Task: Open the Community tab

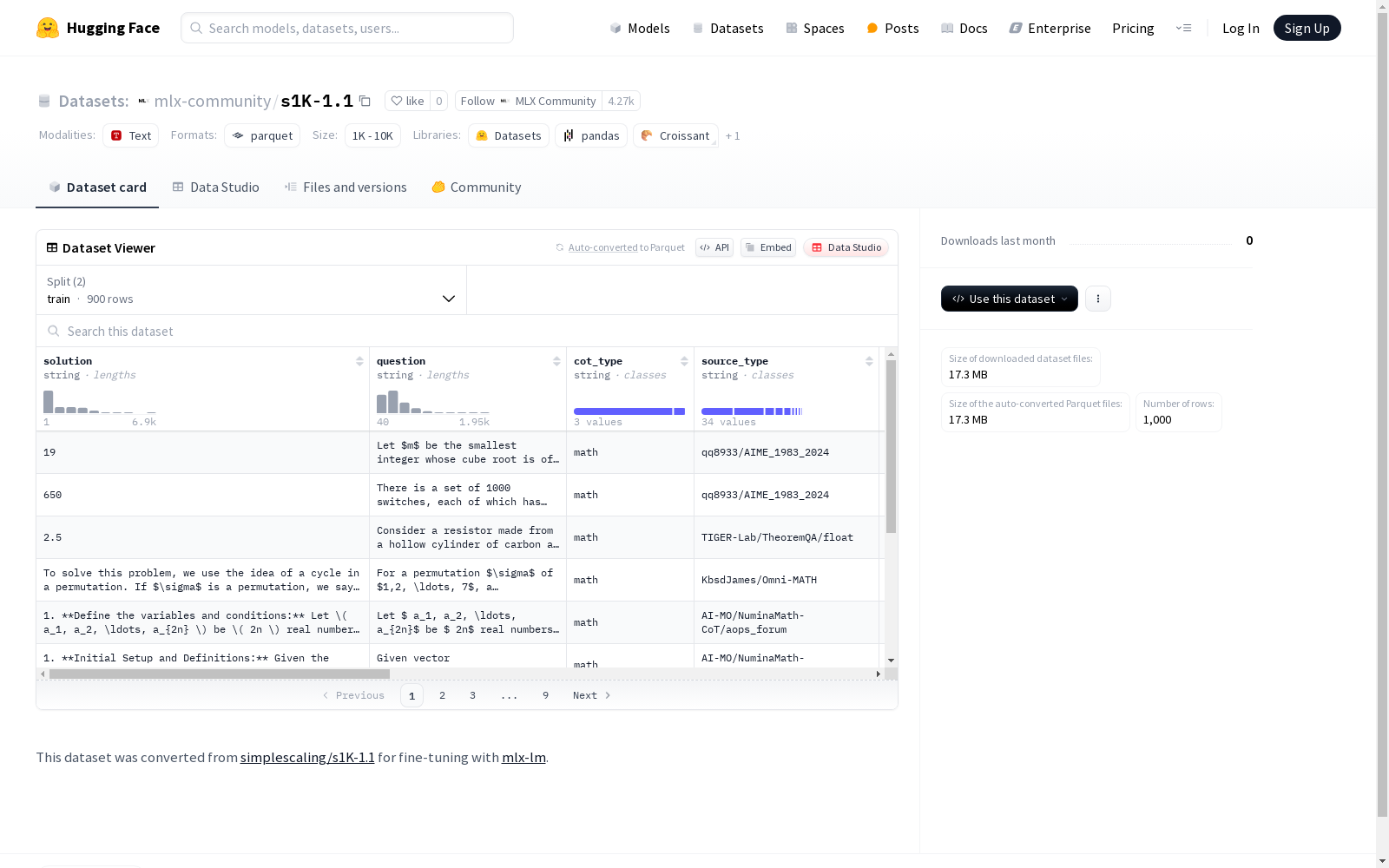Action: coord(477,187)
